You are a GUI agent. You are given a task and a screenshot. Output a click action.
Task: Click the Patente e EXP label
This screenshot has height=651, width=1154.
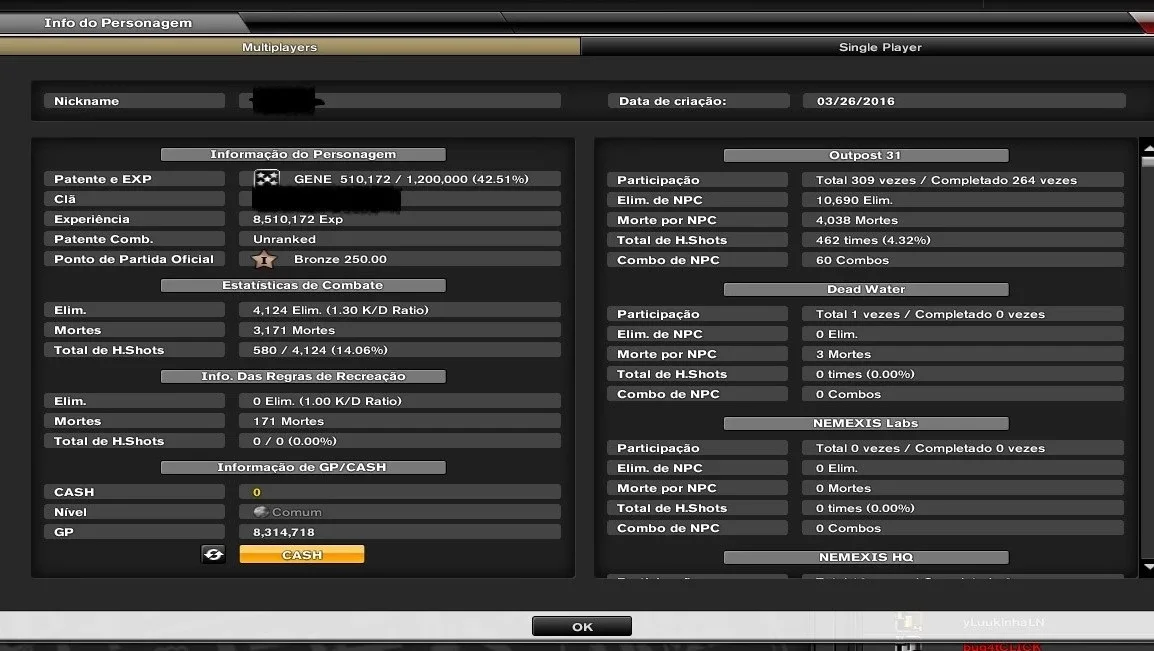coord(134,179)
